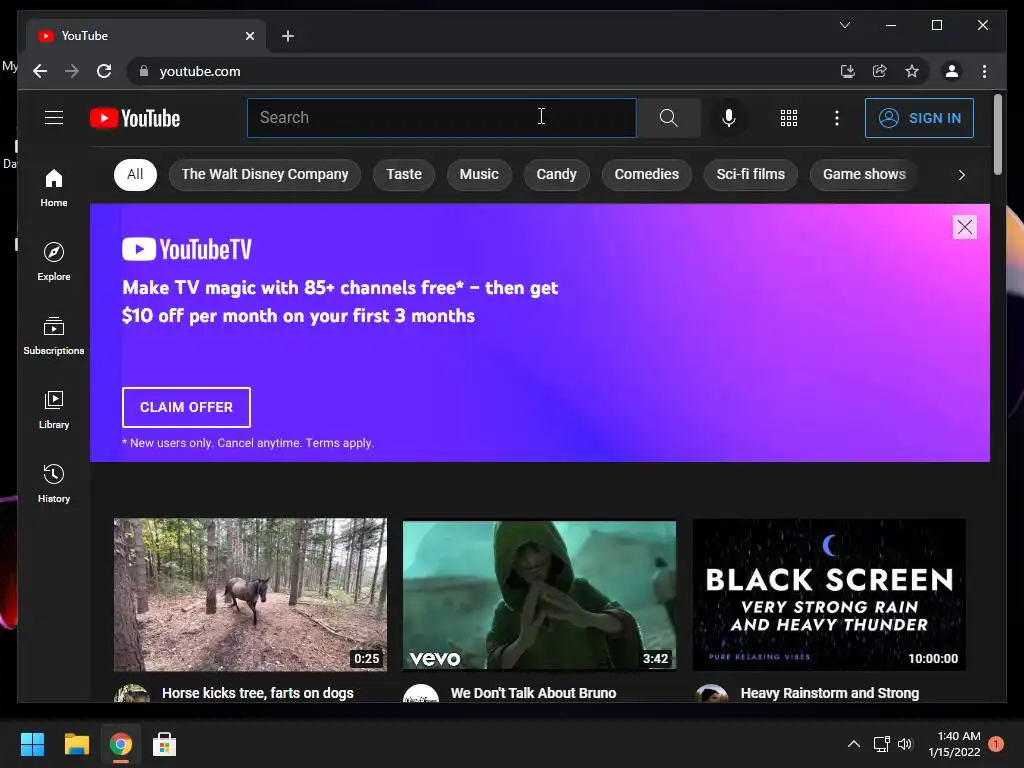Click the page vertical scrollbar

[x=997, y=135]
